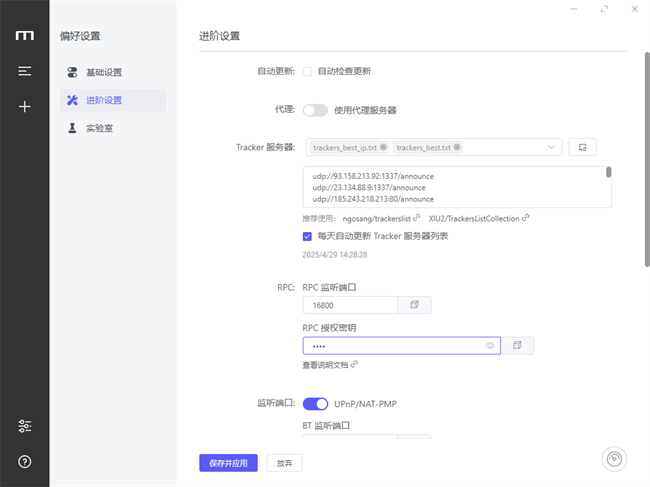Viewport: 650px width, 487px height.
Task: Open the 实验室 settings section
Action: click(99, 128)
